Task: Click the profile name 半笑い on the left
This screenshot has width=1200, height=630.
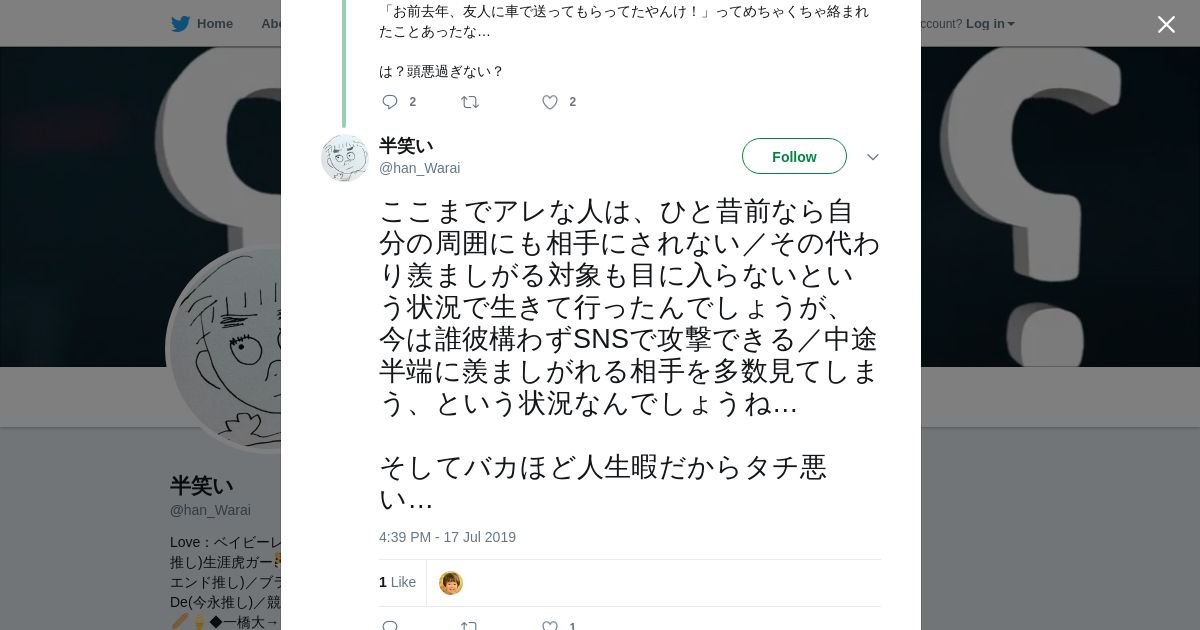Action: (x=202, y=486)
